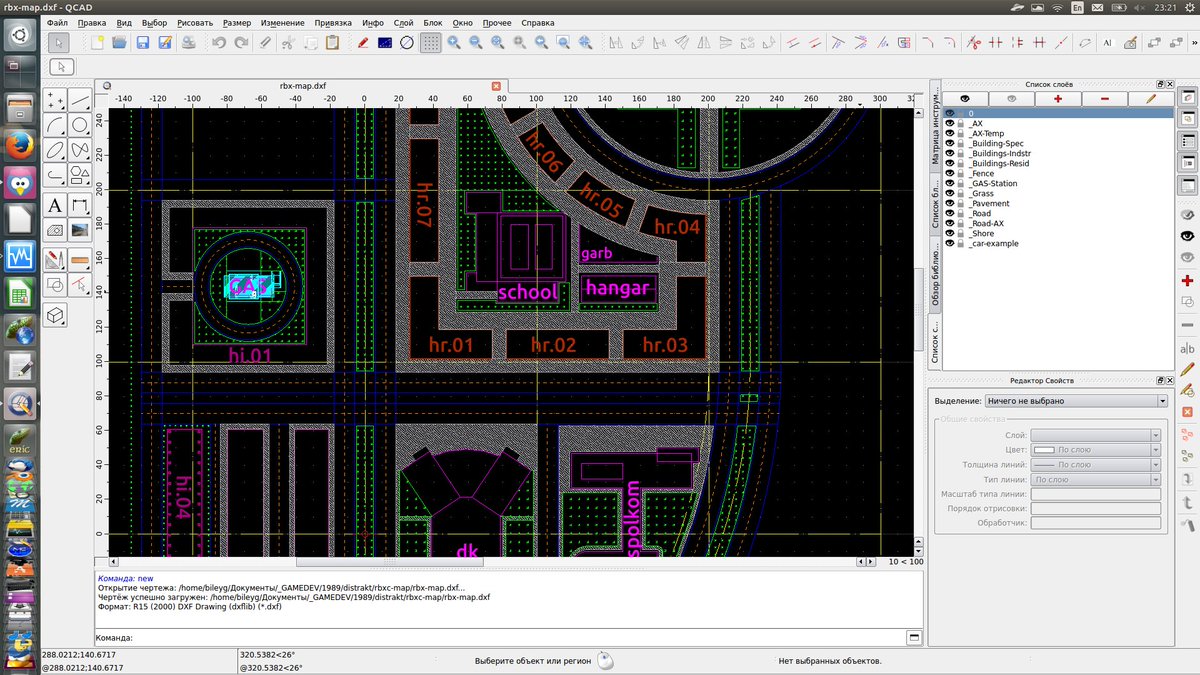Save the drawing with the floppy disk icon
Viewport: 1200px width, 675px height.
142,42
